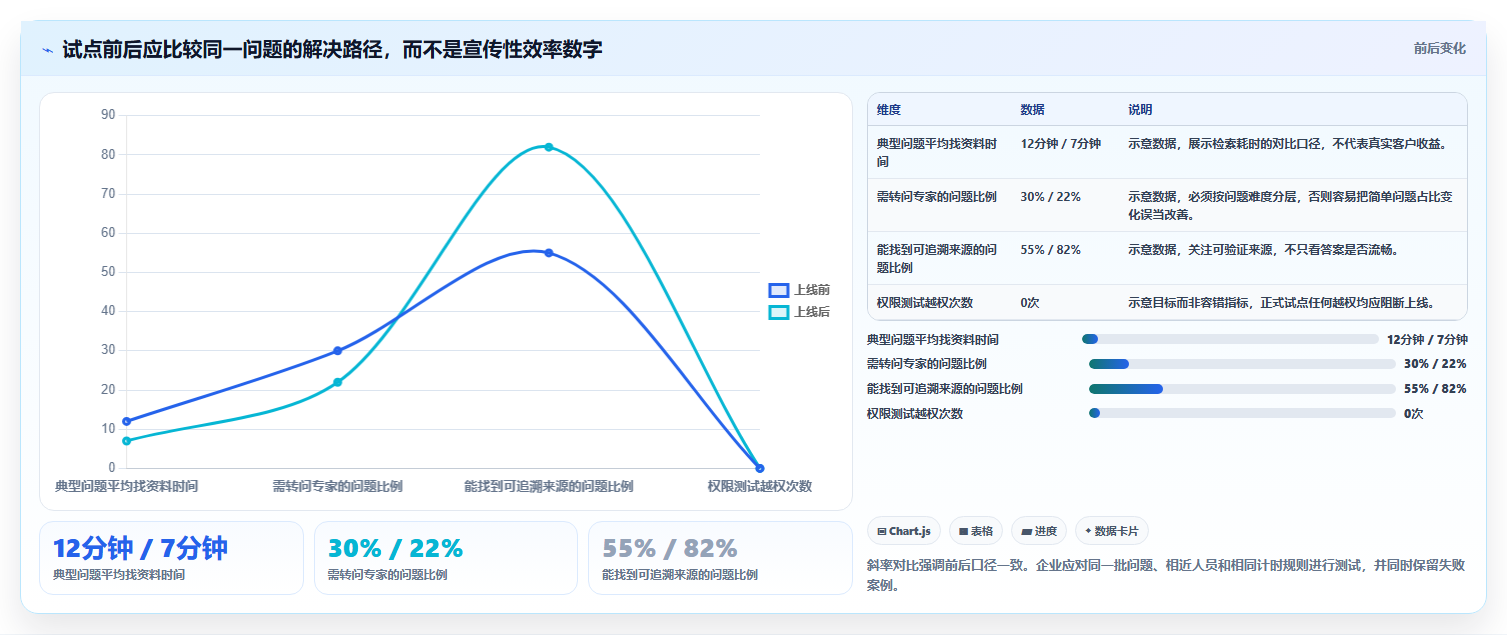Click table row label 需转问专家的问题比例

[937, 197]
